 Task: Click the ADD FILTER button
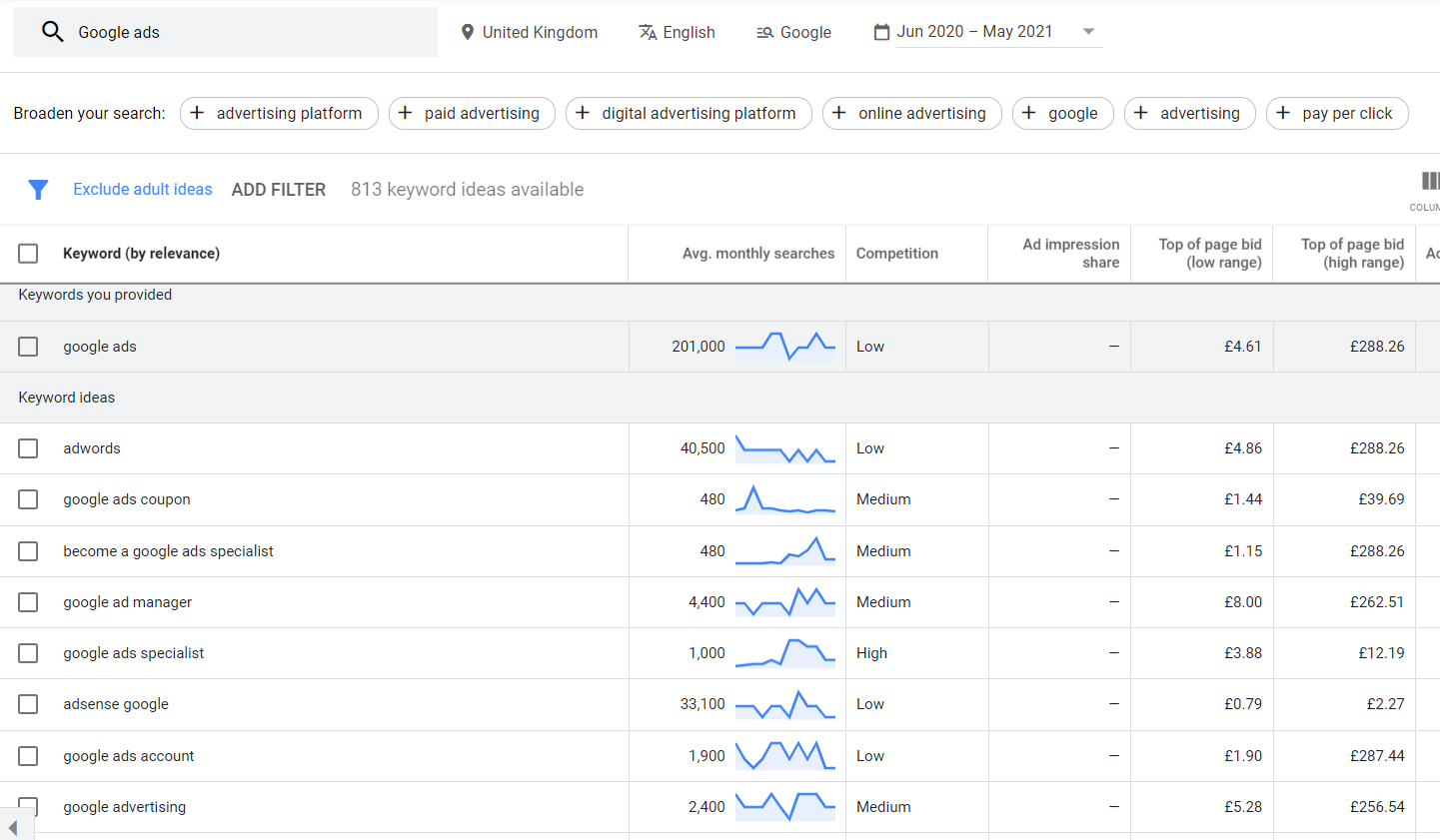click(279, 190)
